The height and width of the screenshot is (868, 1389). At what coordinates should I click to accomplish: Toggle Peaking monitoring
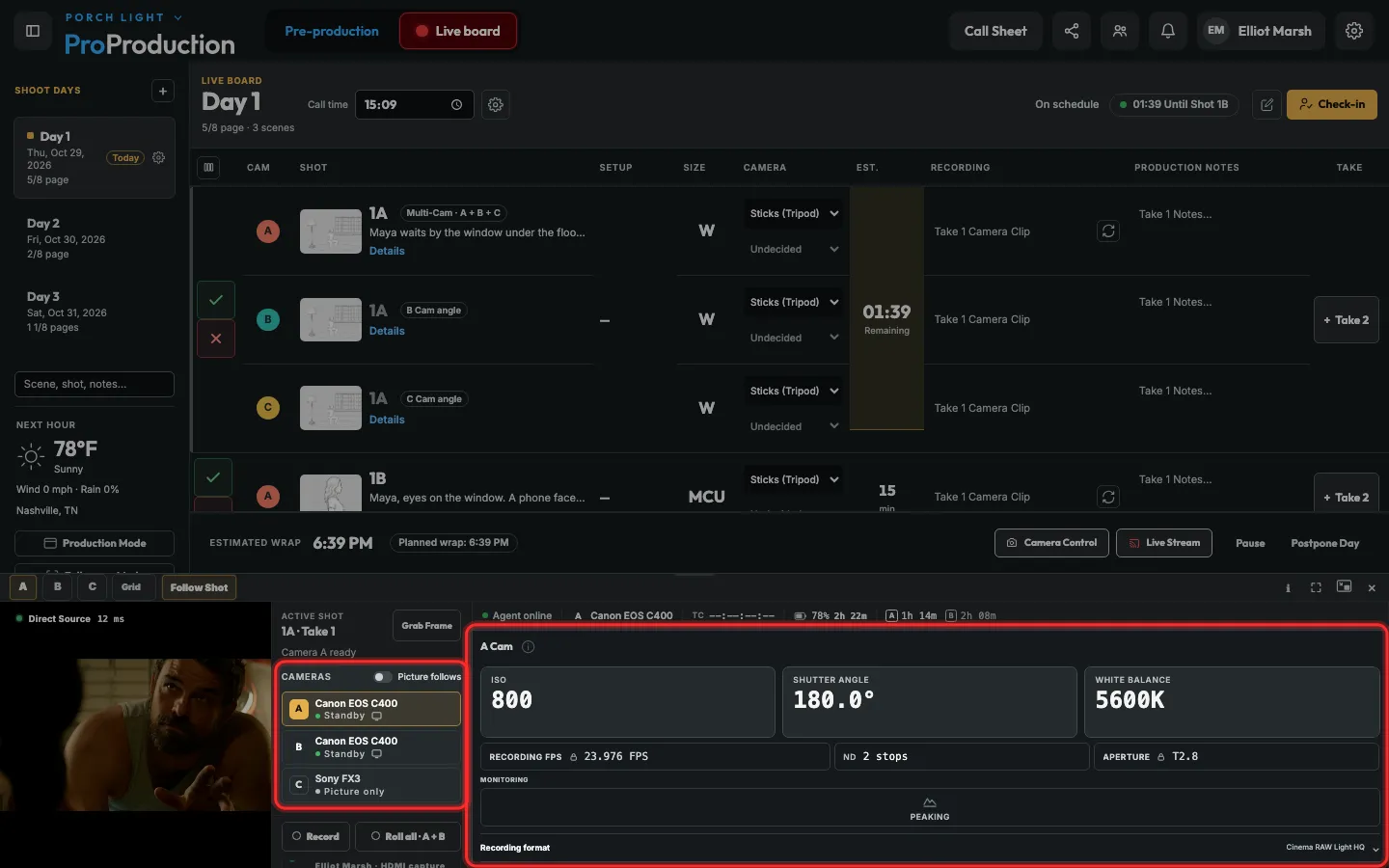point(930,808)
